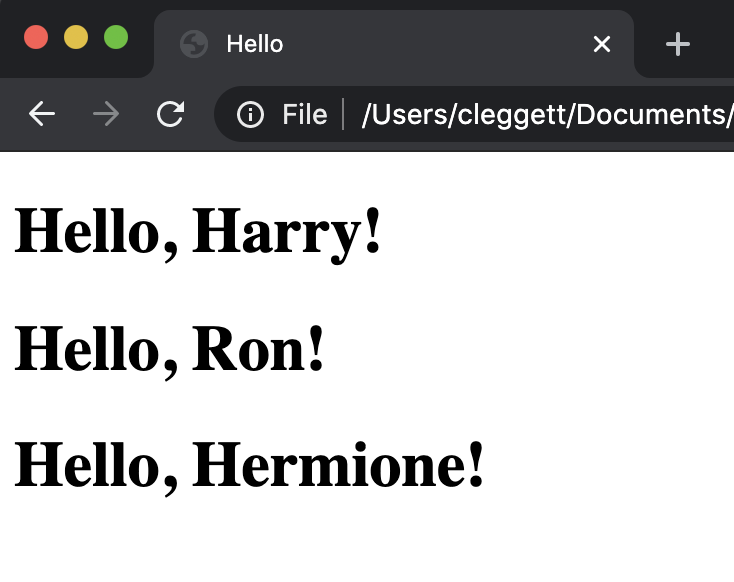The image size is (734, 582).
Task: Select the Hello tab title
Action: tap(255, 44)
